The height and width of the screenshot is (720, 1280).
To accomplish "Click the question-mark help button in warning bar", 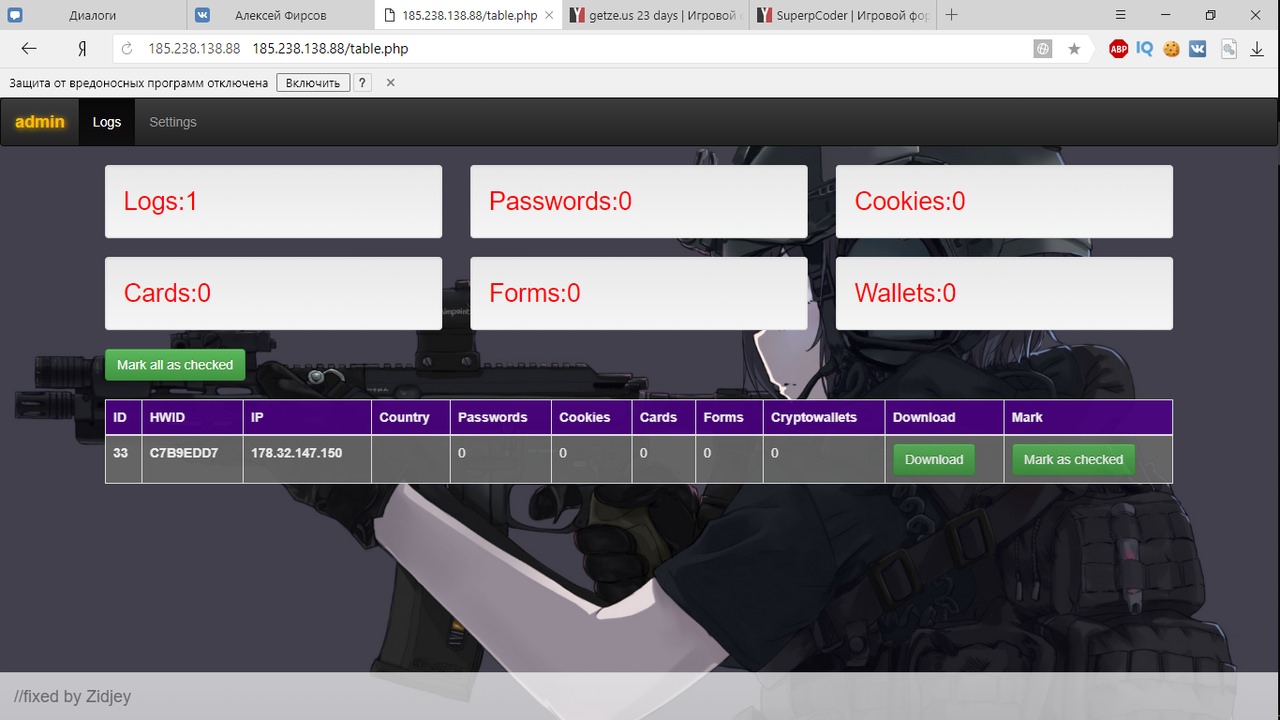I will pos(362,83).
